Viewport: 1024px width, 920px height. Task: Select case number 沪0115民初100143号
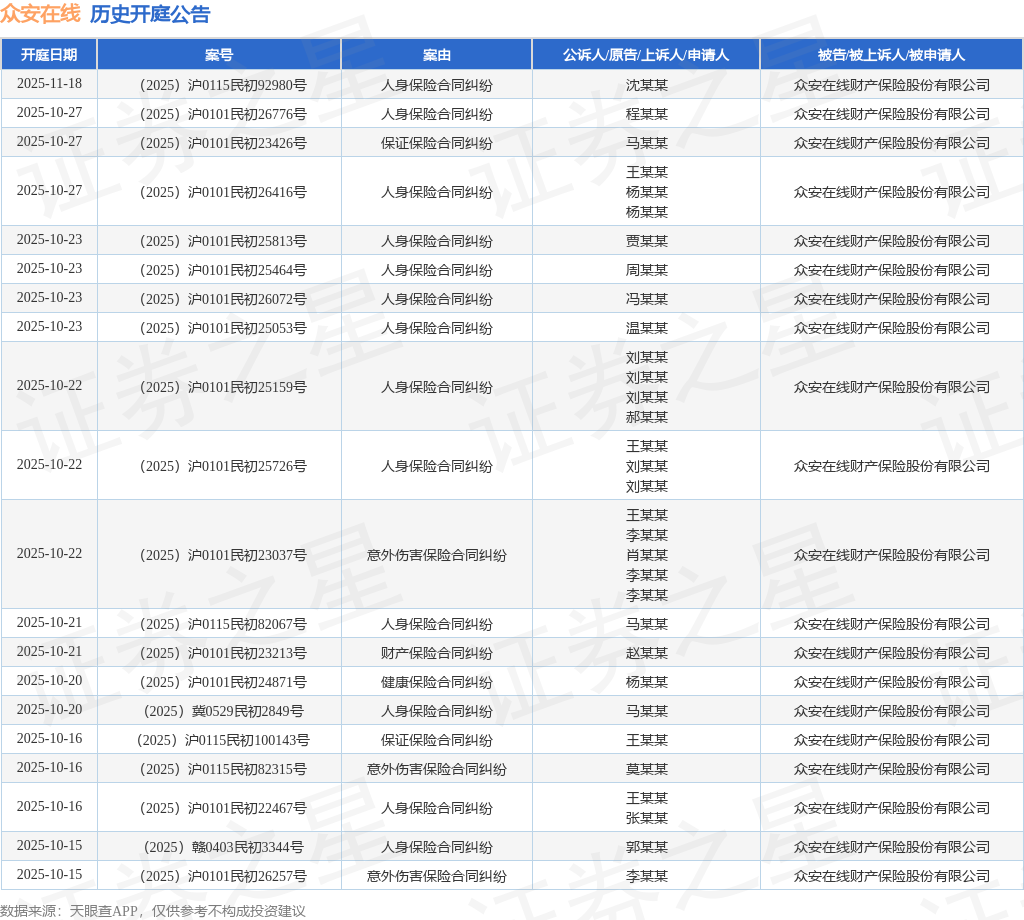click(223, 740)
